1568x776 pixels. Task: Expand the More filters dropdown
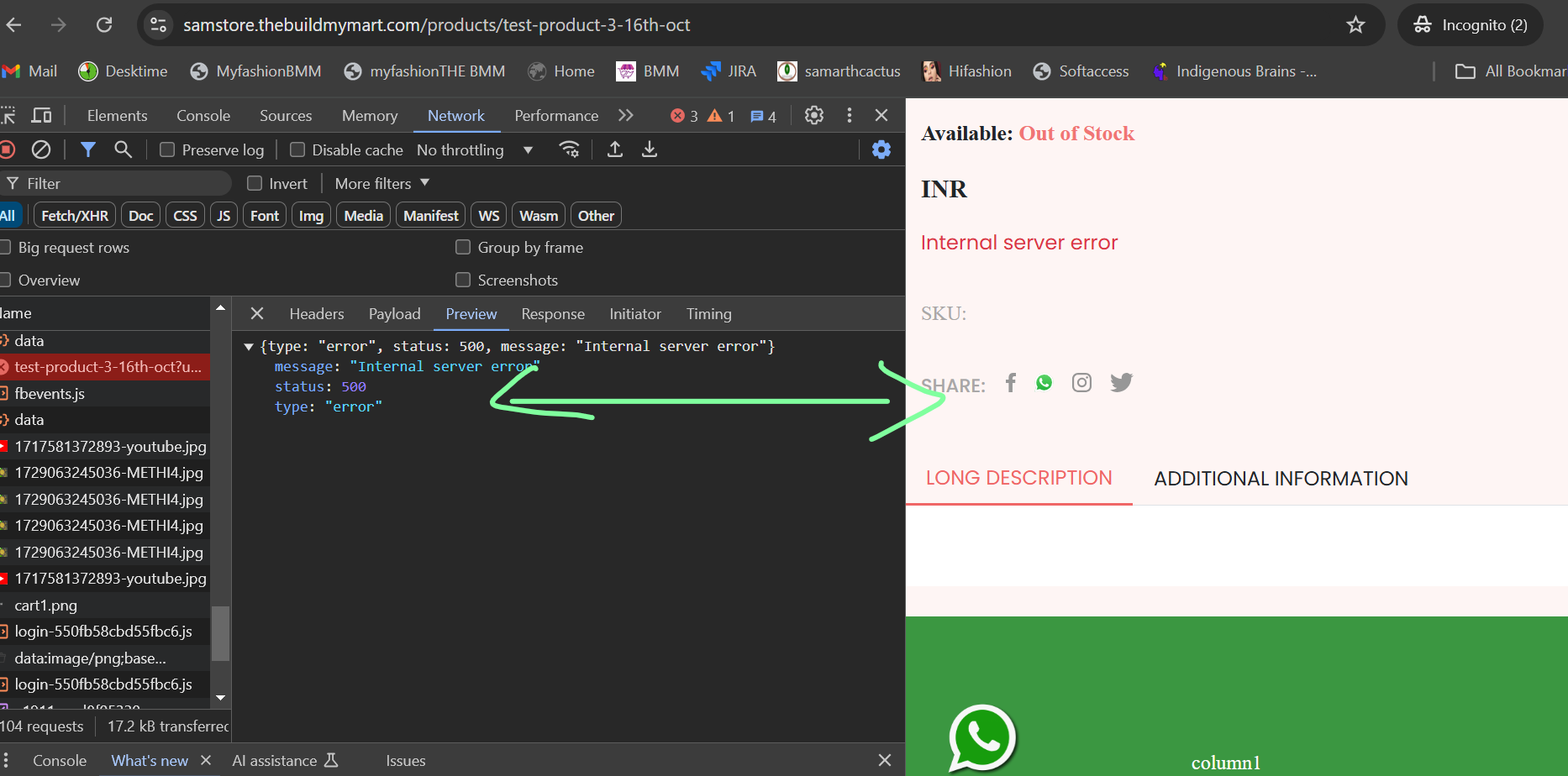[382, 183]
